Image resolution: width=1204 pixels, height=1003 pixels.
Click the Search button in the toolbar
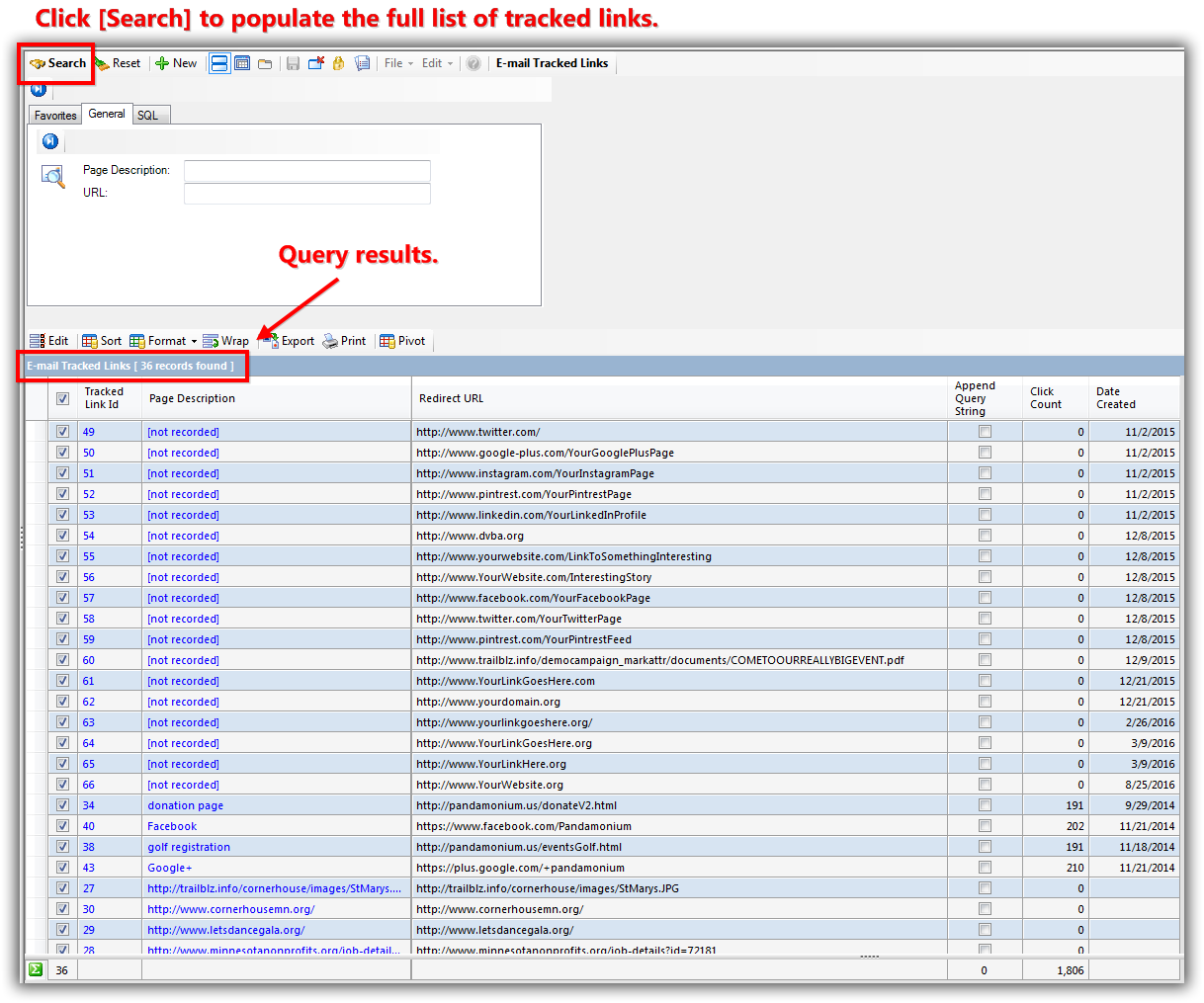(58, 63)
